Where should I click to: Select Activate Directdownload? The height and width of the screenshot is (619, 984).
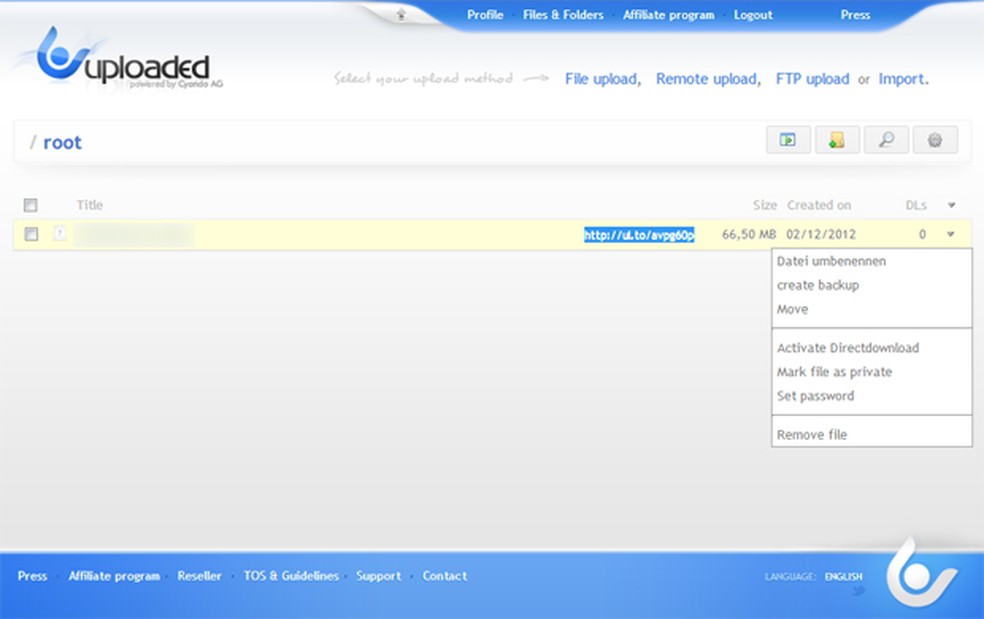coord(848,348)
